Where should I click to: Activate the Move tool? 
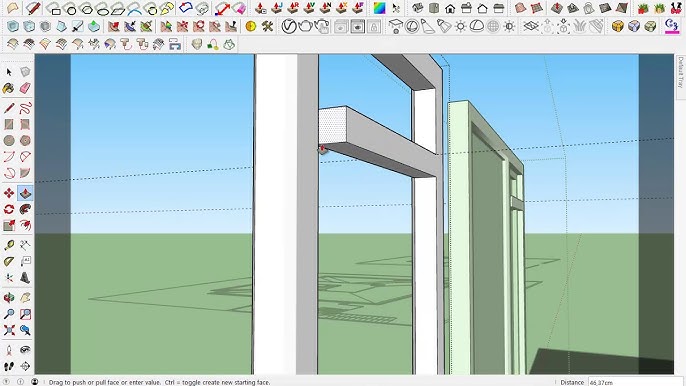9,193
